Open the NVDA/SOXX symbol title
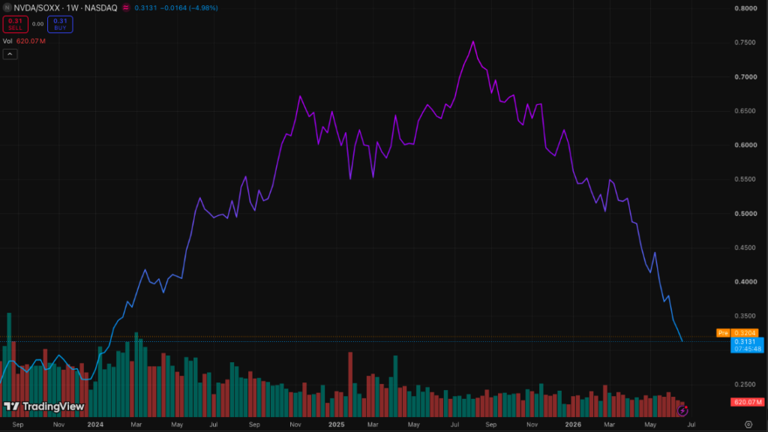768x432 pixels. (x=65, y=8)
